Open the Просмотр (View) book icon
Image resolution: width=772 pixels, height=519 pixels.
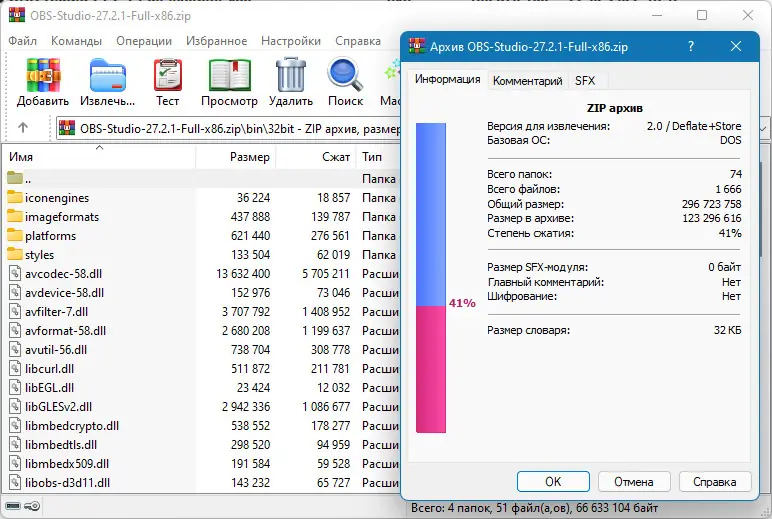229,75
